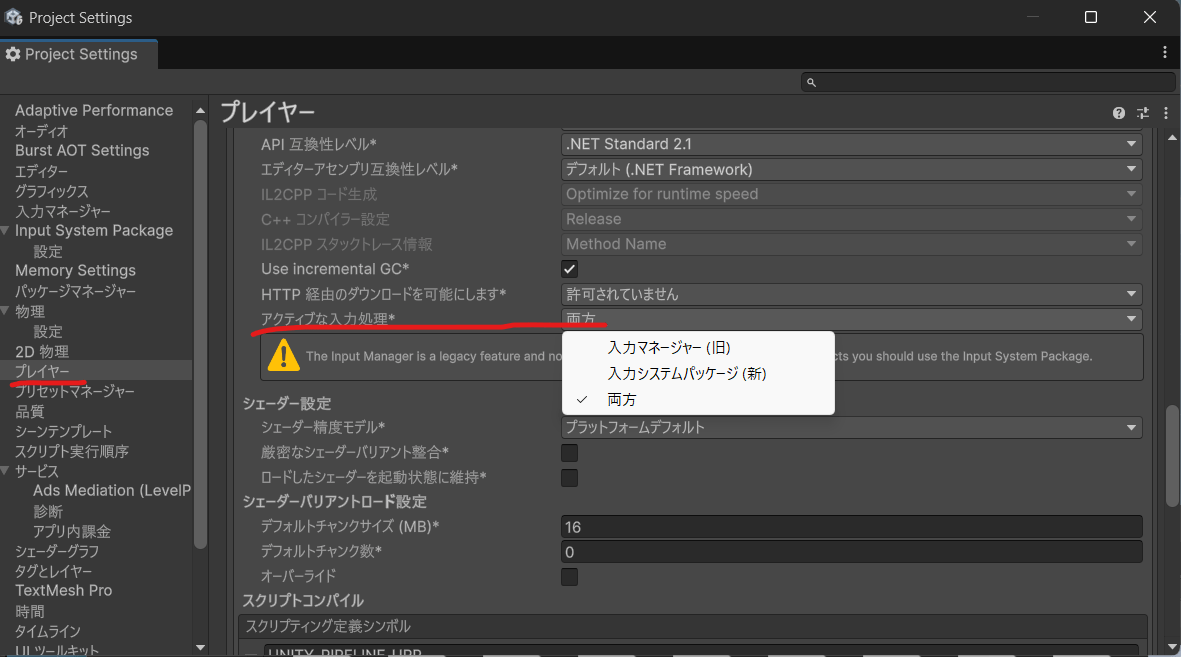Click the デフォルトチャンクサイズ value field
Viewport: 1181px width, 657px height.
(850, 526)
